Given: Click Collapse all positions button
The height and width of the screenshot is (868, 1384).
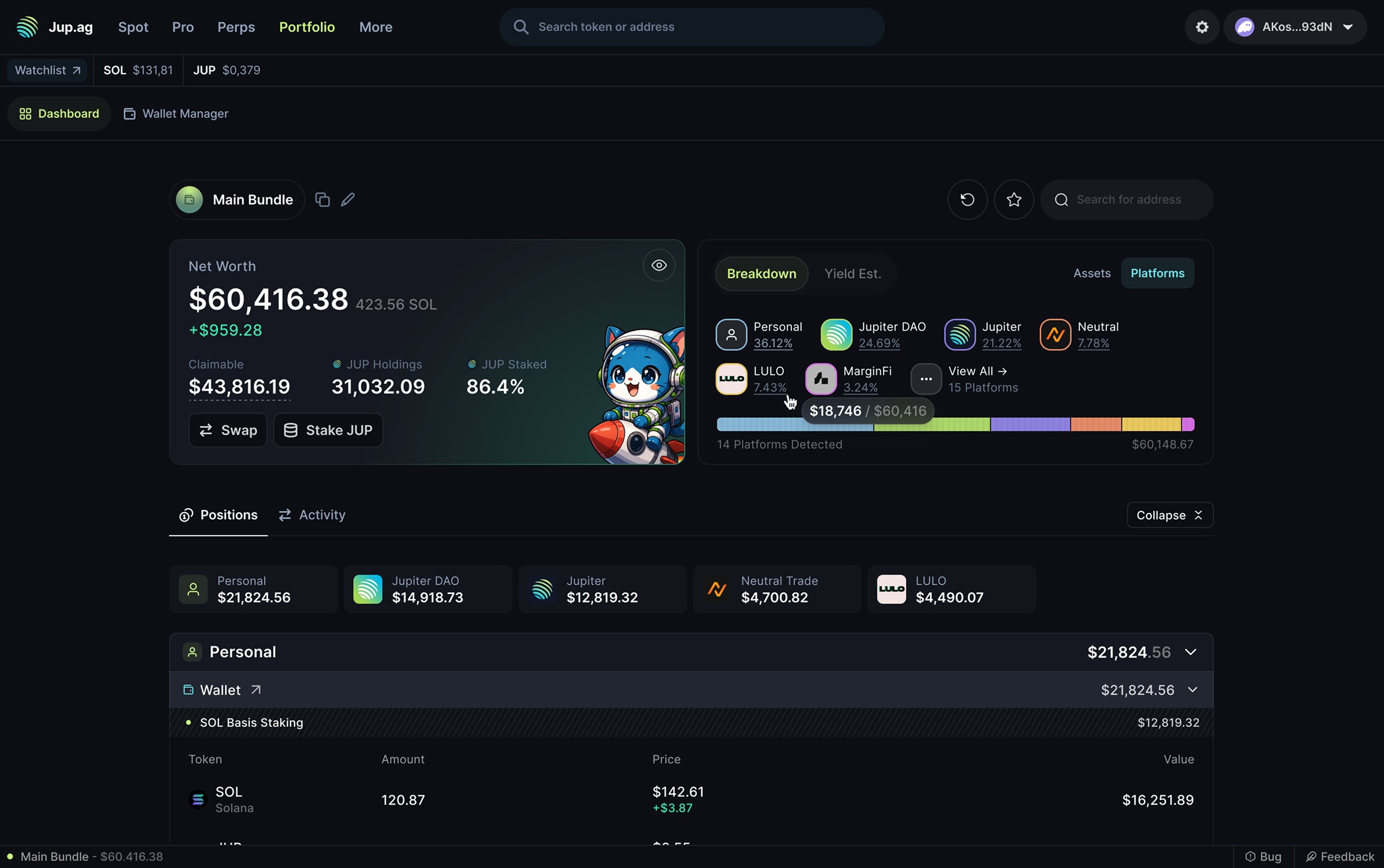Looking at the screenshot, I should pyautogui.click(x=1169, y=515).
